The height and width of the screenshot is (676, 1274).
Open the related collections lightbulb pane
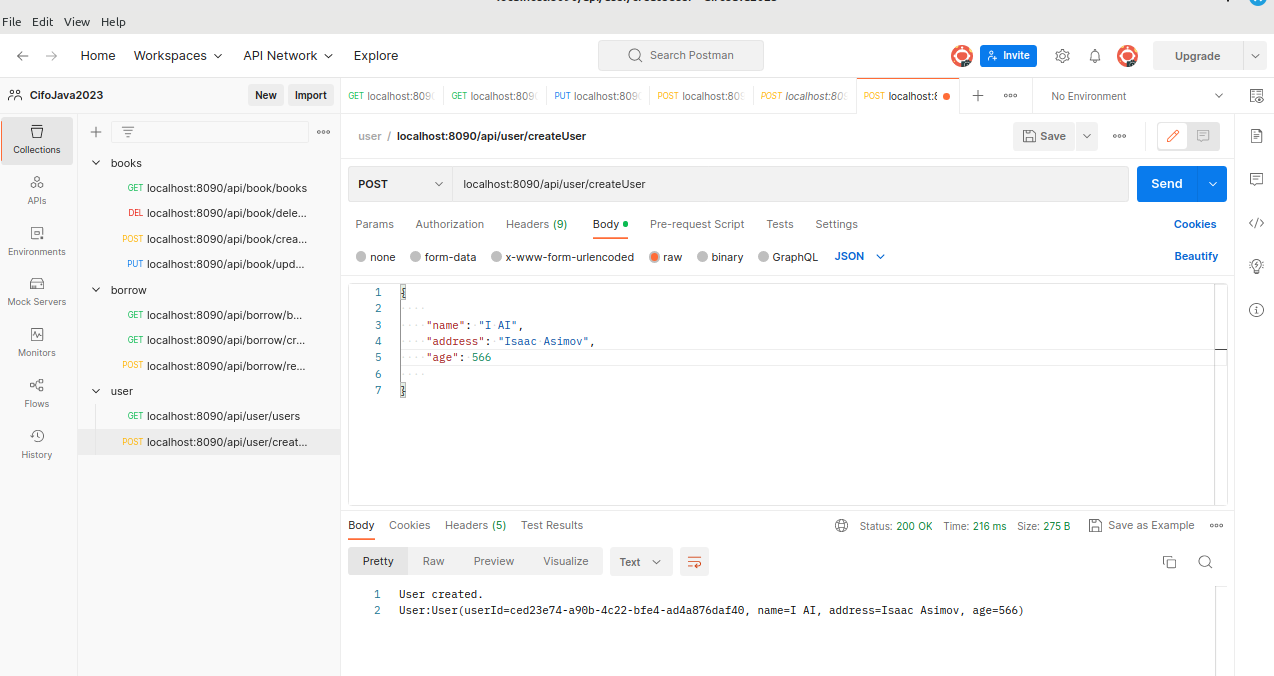pyautogui.click(x=1257, y=266)
